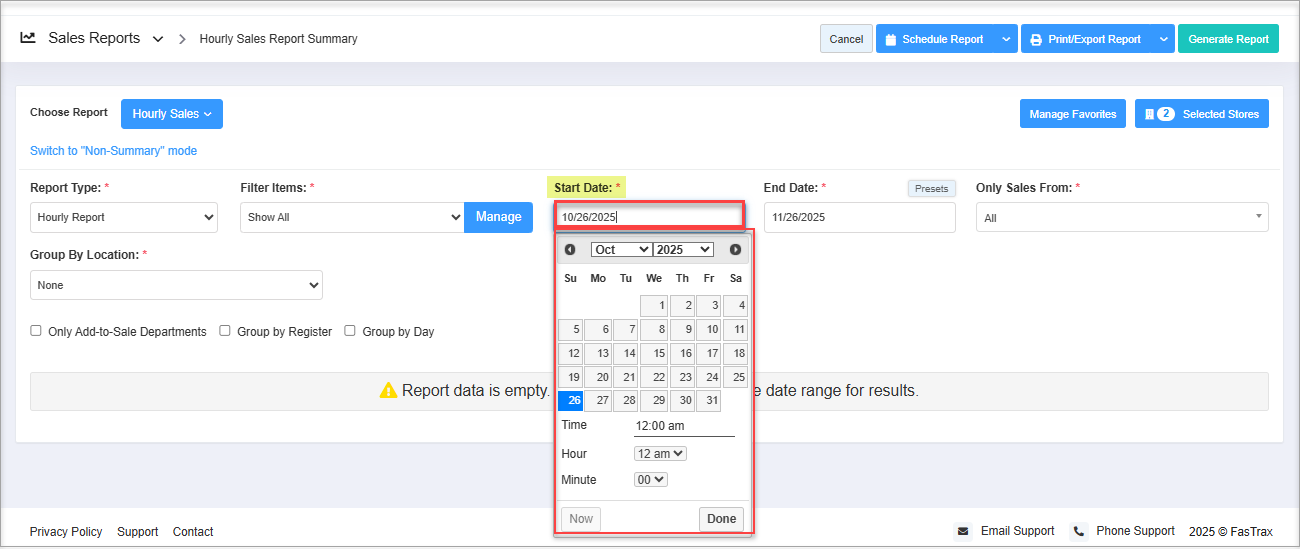The width and height of the screenshot is (1300, 549).
Task: Click the Sales Reports chart icon
Action: tap(28, 38)
